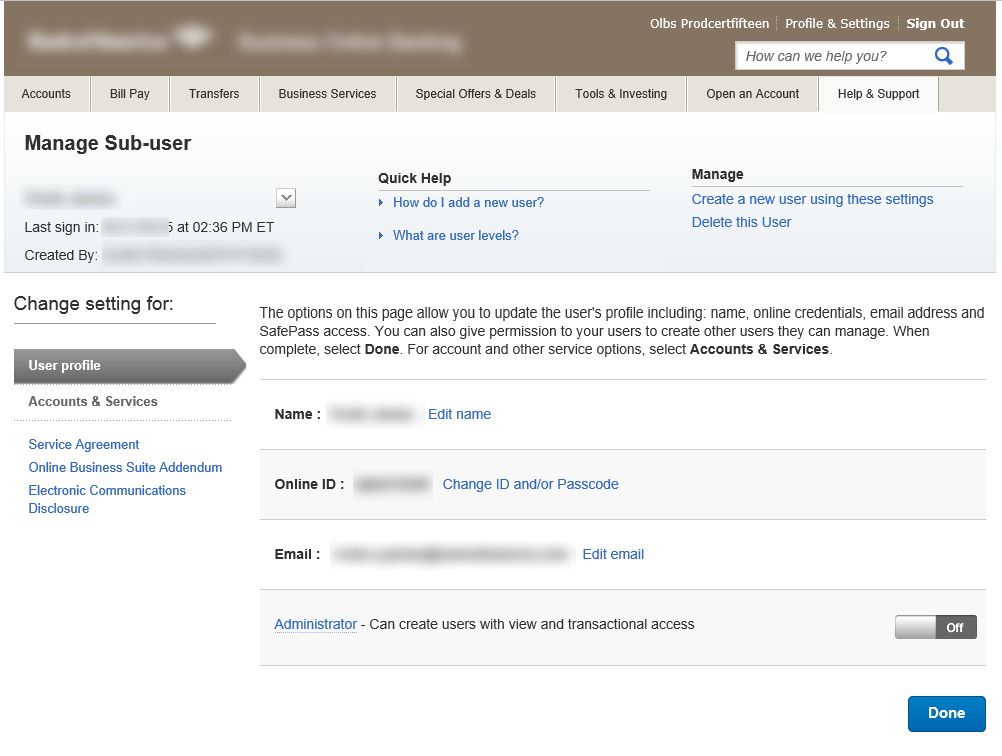
Task: Select the Business Services tab
Action: tap(327, 94)
